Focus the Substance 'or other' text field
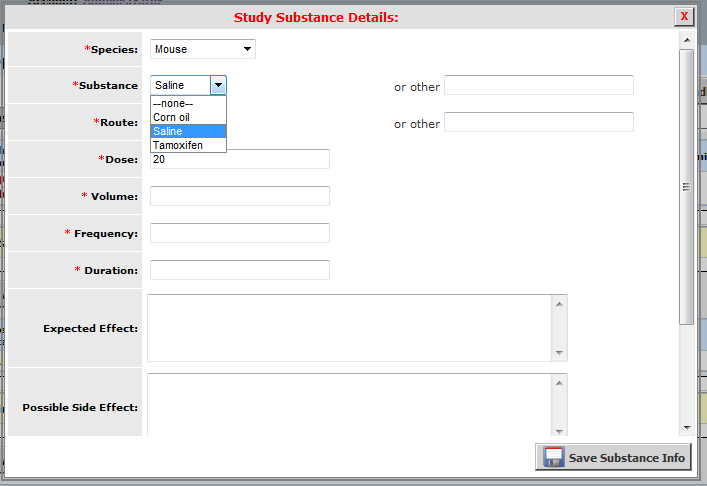707x486 pixels. 539,85
